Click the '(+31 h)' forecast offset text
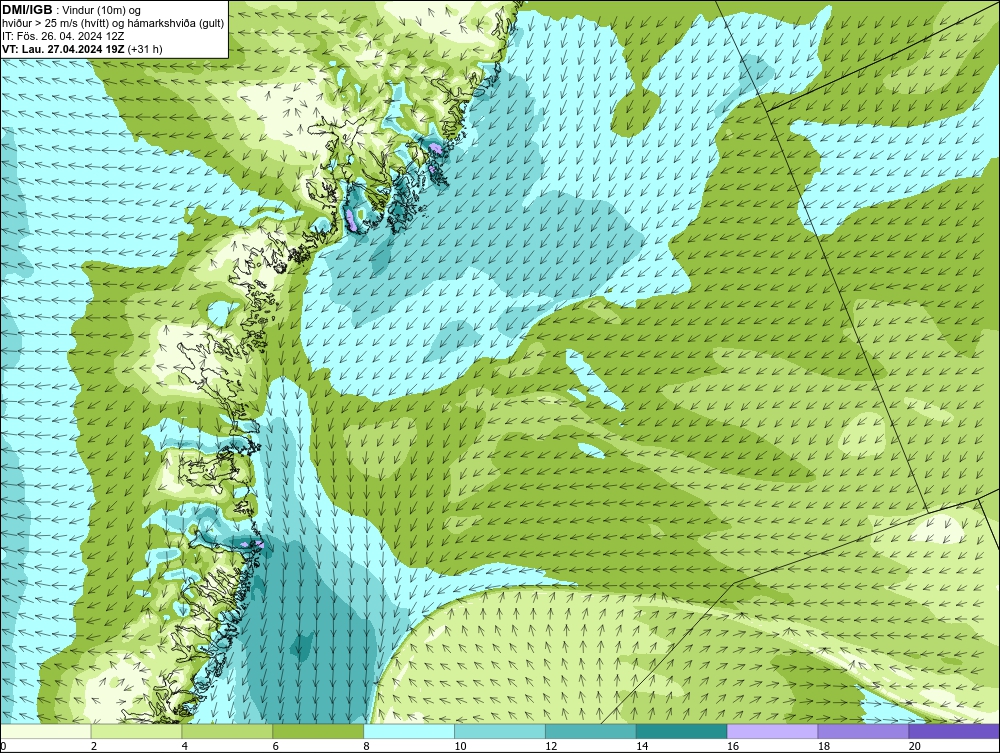The width and height of the screenshot is (1000, 753). [x=145, y=49]
